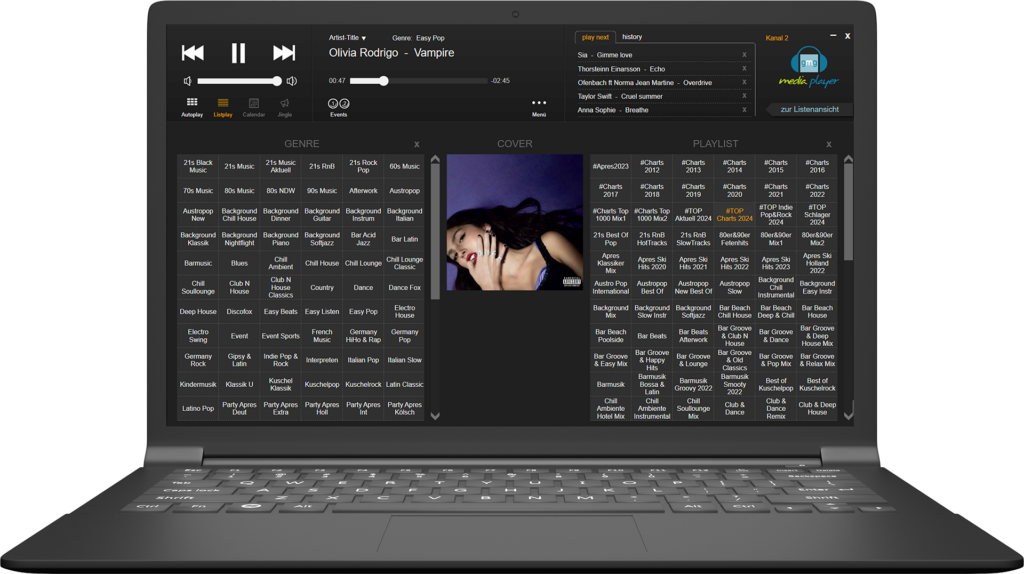Adjust the volume slider

(240, 81)
